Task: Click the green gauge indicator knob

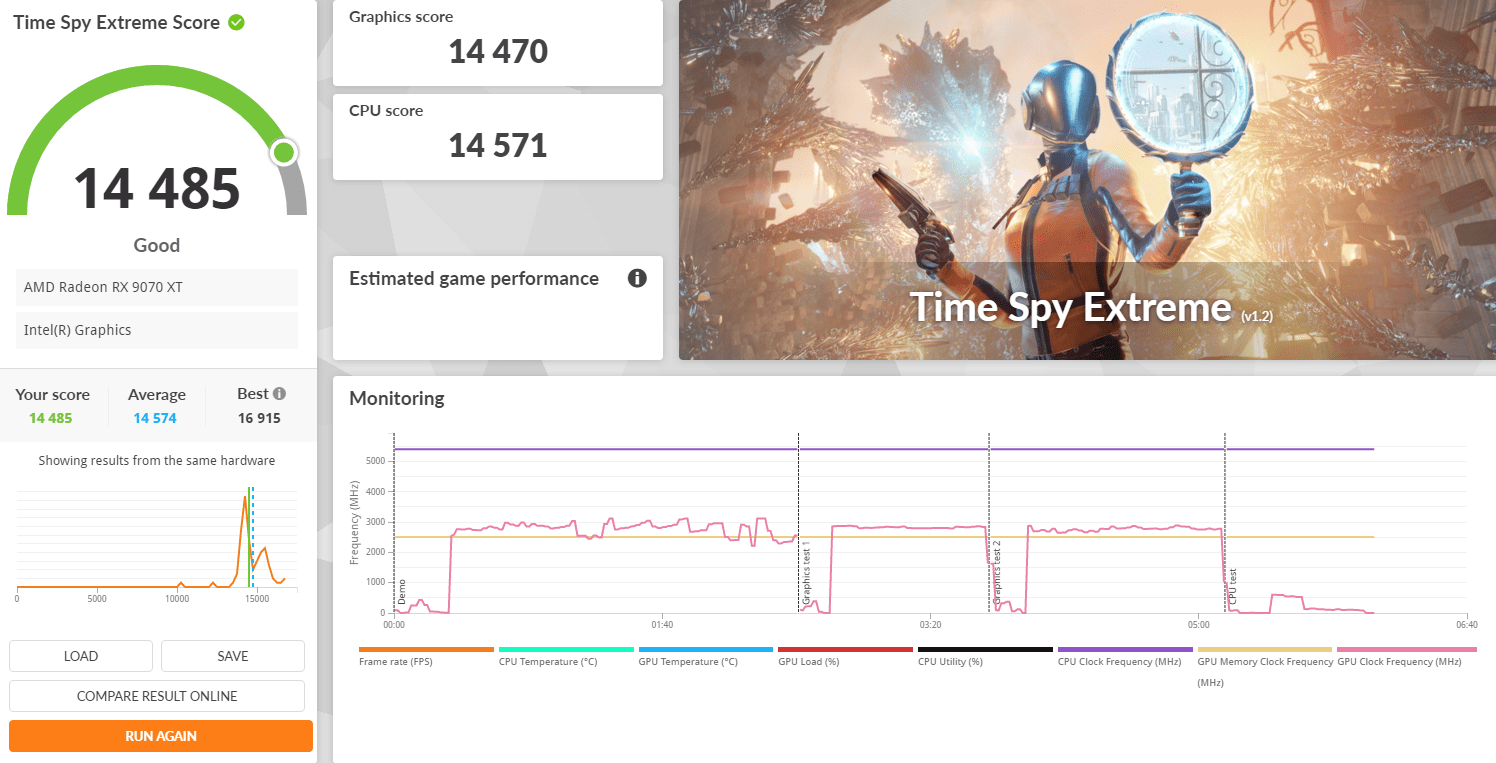Action: coord(284,152)
